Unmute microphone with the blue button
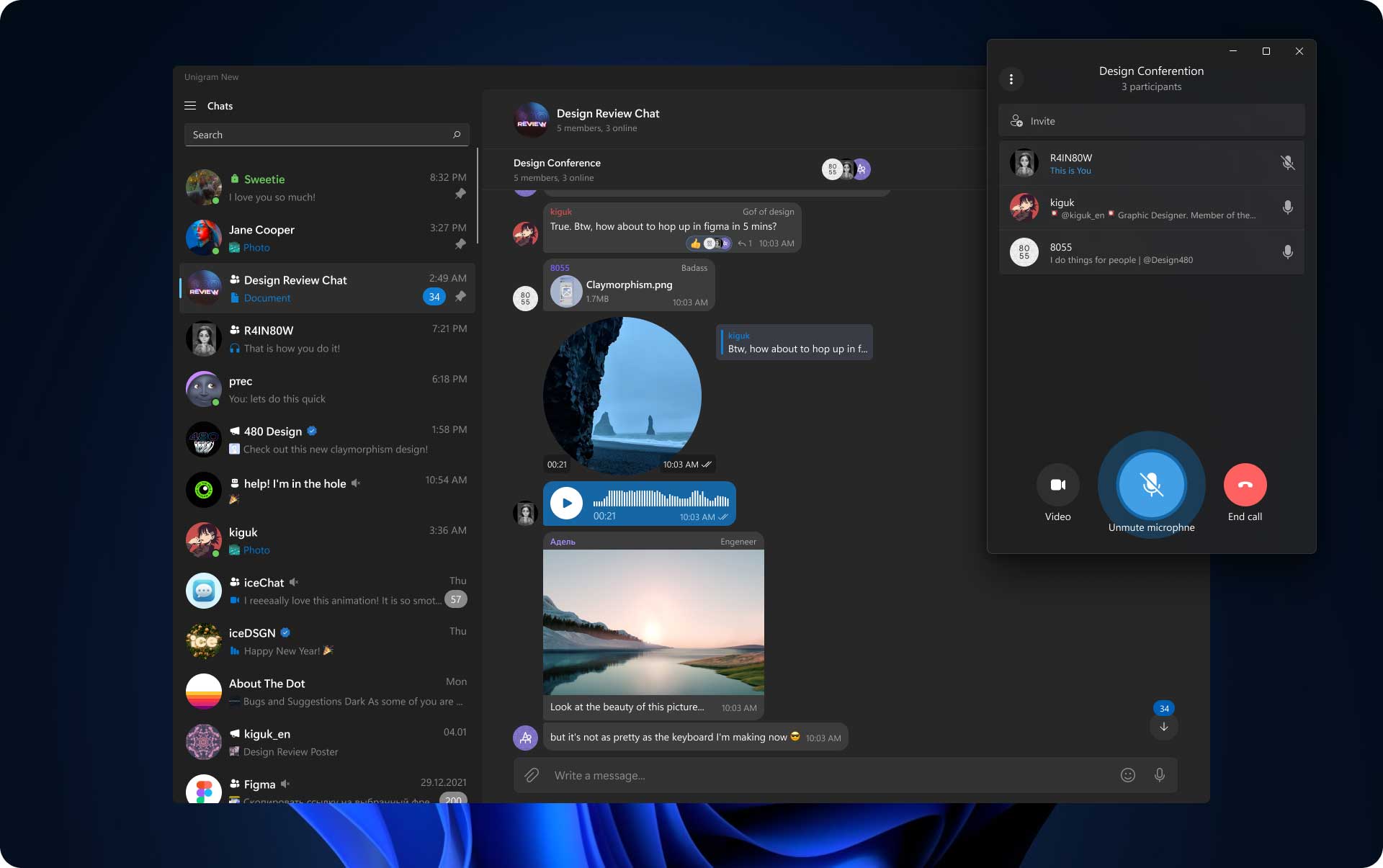 [1151, 485]
